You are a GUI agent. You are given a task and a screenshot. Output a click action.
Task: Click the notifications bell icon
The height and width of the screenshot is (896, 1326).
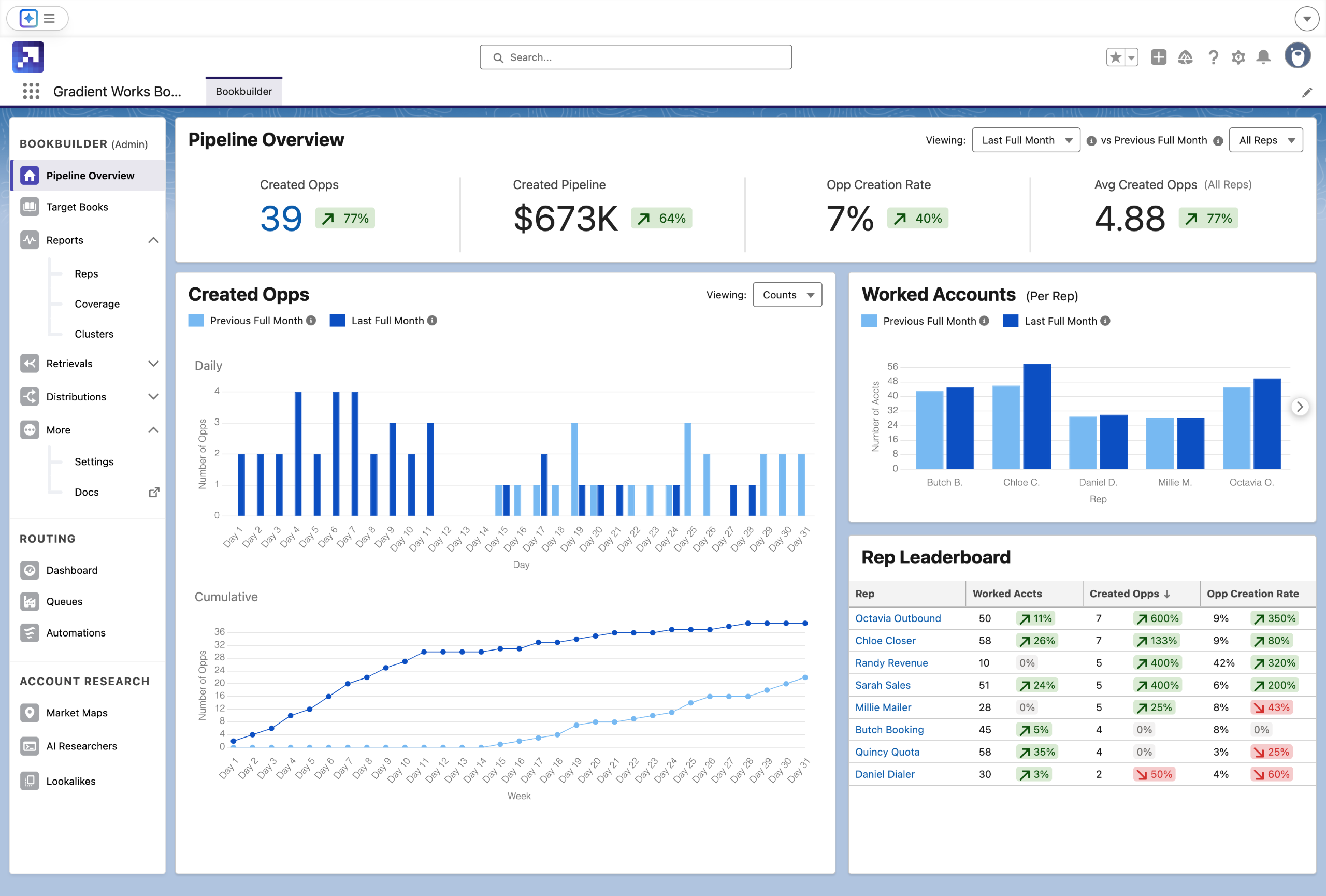pyautogui.click(x=1263, y=57)
